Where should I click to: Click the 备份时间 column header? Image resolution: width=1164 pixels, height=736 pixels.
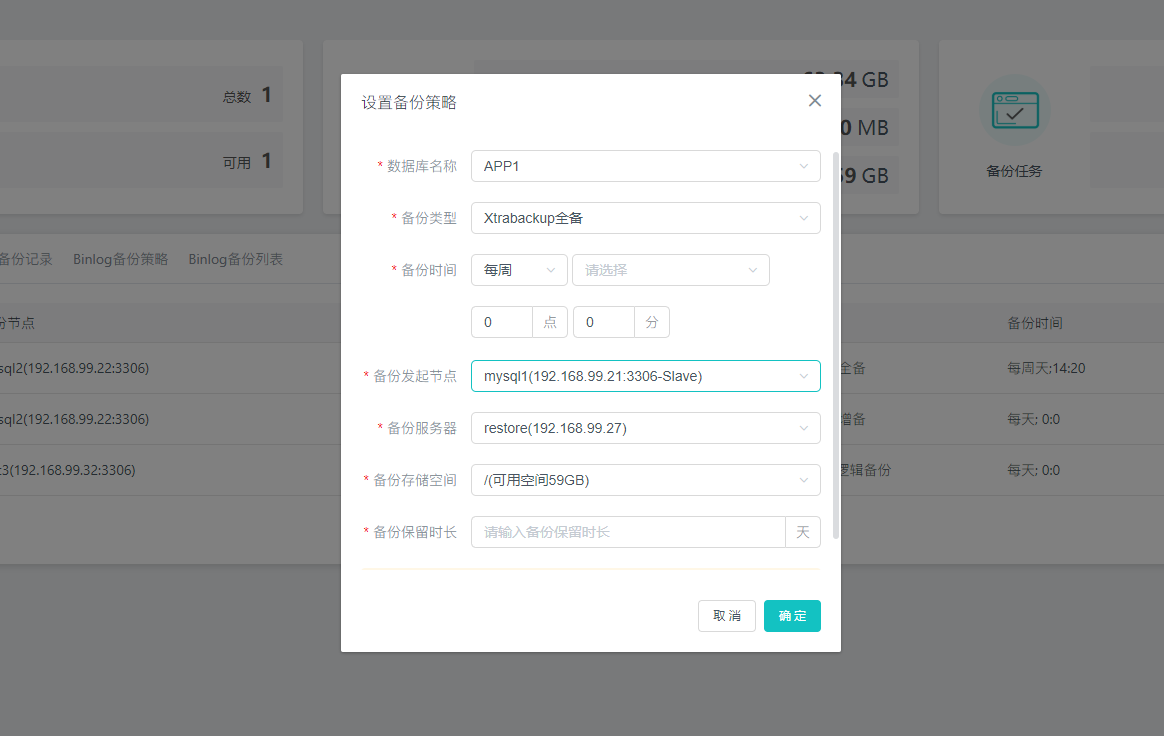pos(1034,323)
